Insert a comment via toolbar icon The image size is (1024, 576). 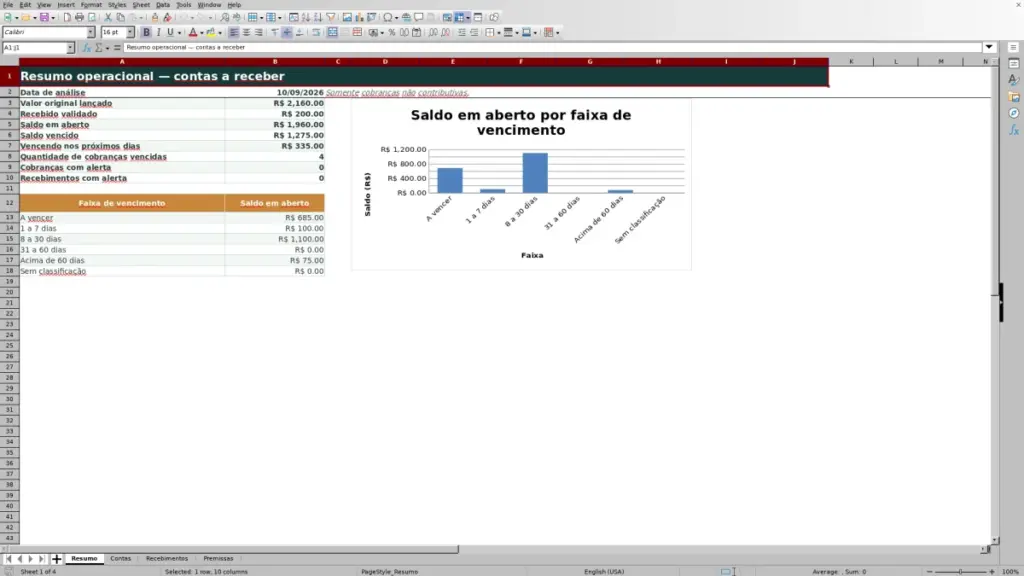(419, 18)
